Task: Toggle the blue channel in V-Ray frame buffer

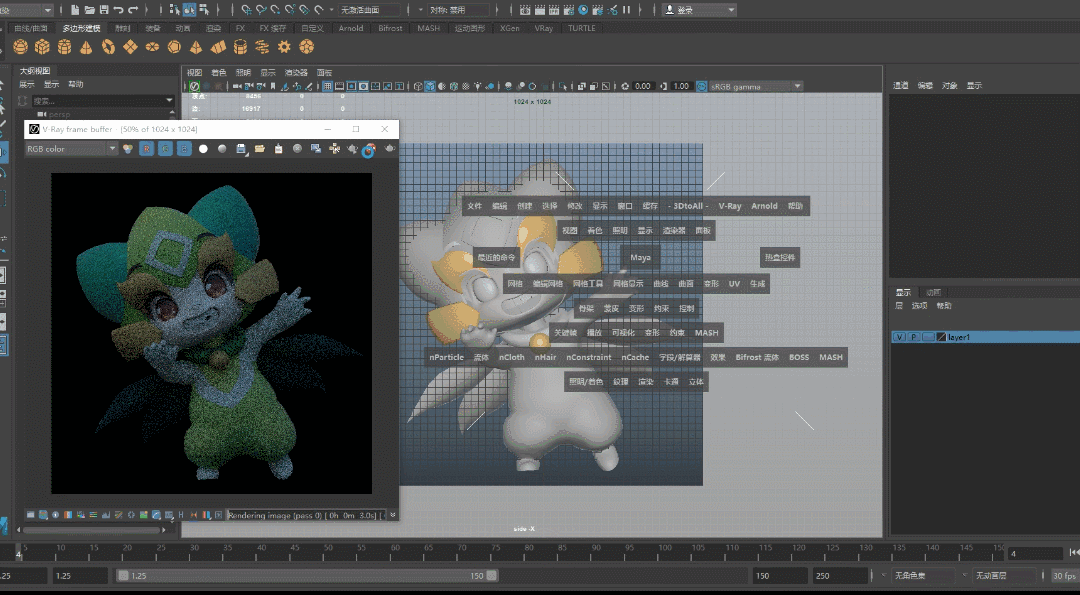Action: tap(184, 149)
